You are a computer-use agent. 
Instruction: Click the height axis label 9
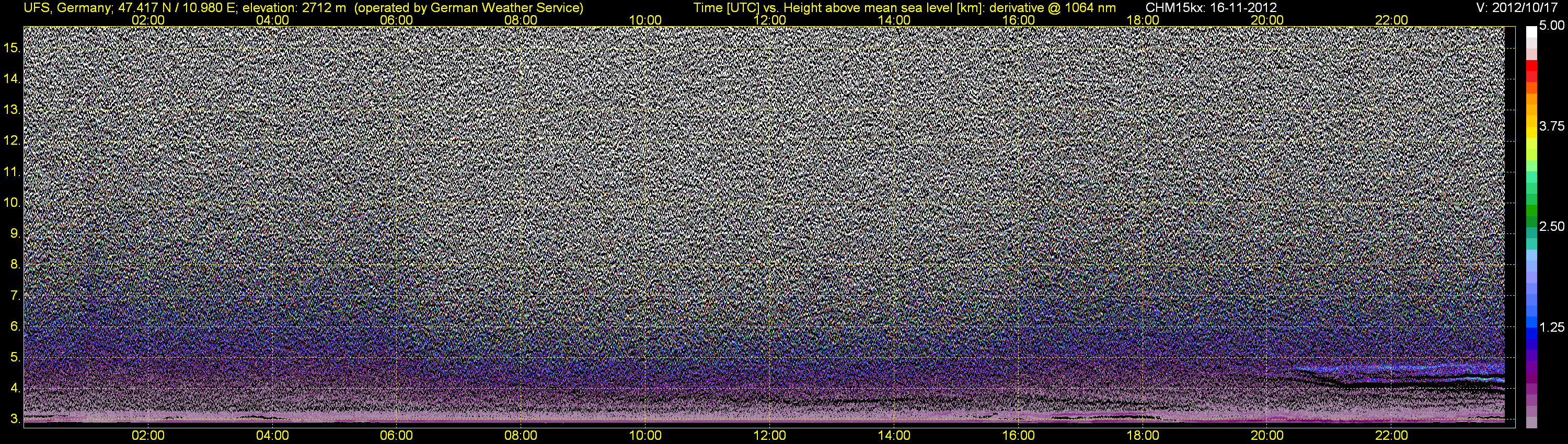click(15, 233)
